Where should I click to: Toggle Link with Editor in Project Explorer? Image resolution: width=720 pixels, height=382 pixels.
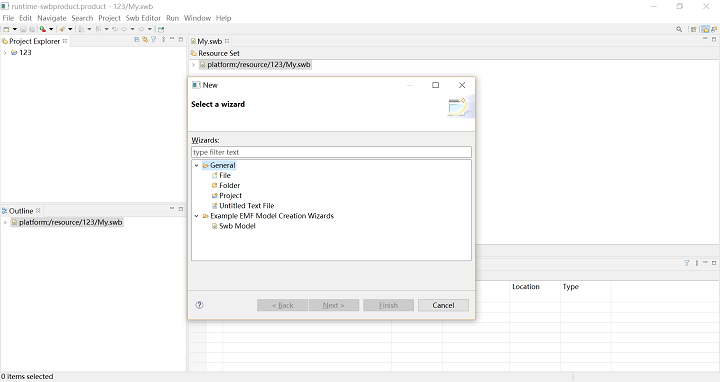click(x=145, y=40)
